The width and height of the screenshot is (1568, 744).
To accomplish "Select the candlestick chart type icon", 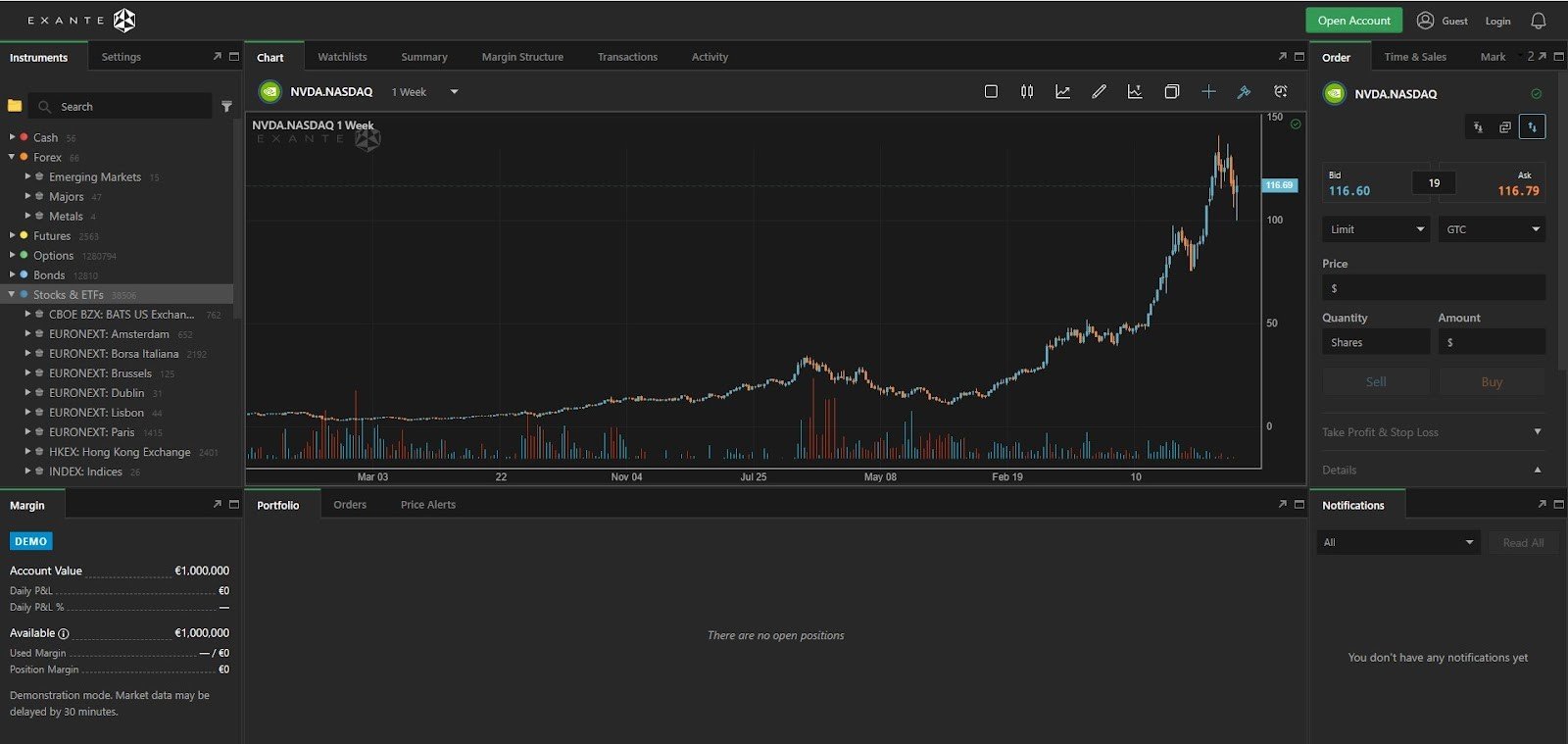I will (1027, 91).
